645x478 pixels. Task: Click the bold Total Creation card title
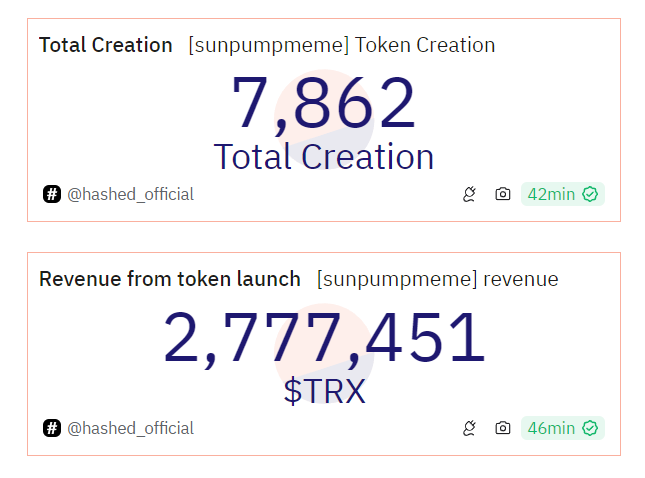[x=106, y=45]
